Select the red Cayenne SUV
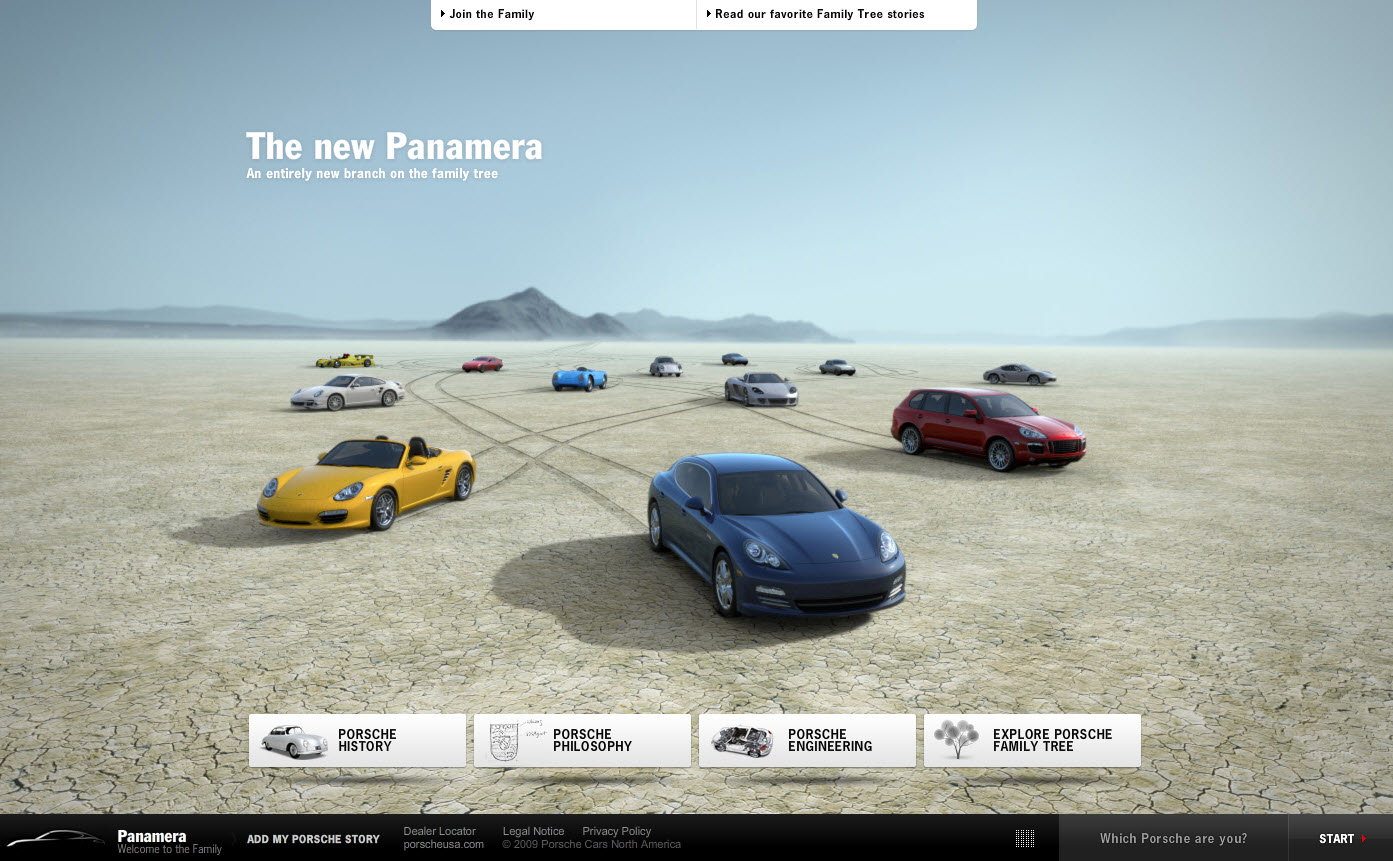 coord(988,428)
